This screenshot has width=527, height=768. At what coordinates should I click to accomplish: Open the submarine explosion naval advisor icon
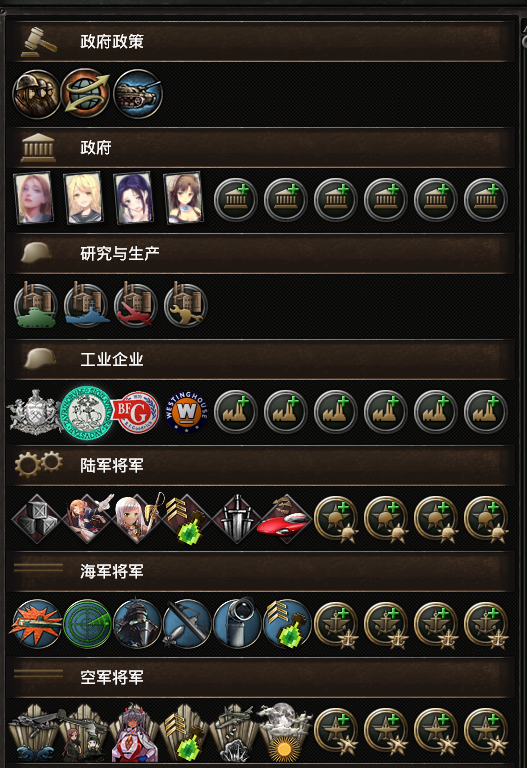click(36, 624)
